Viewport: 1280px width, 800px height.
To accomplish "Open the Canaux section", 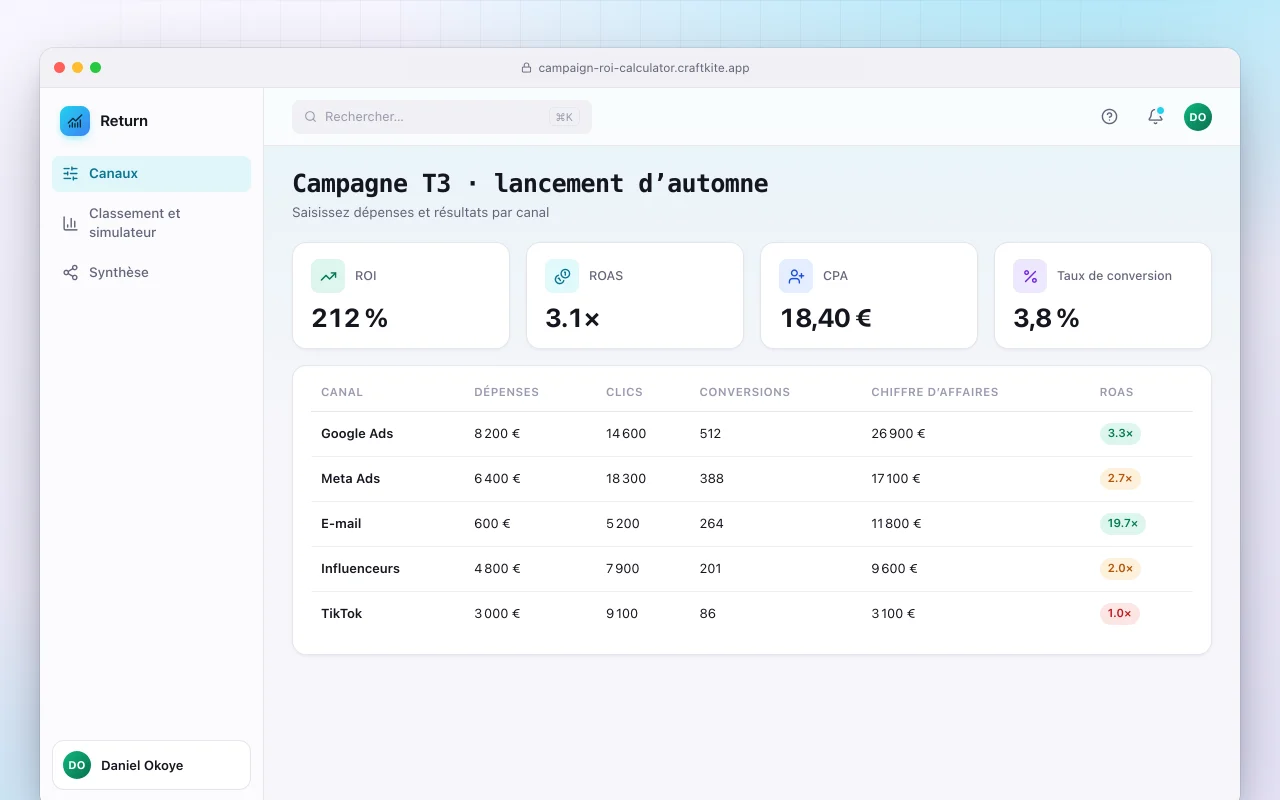I will [x=151, y=174].
